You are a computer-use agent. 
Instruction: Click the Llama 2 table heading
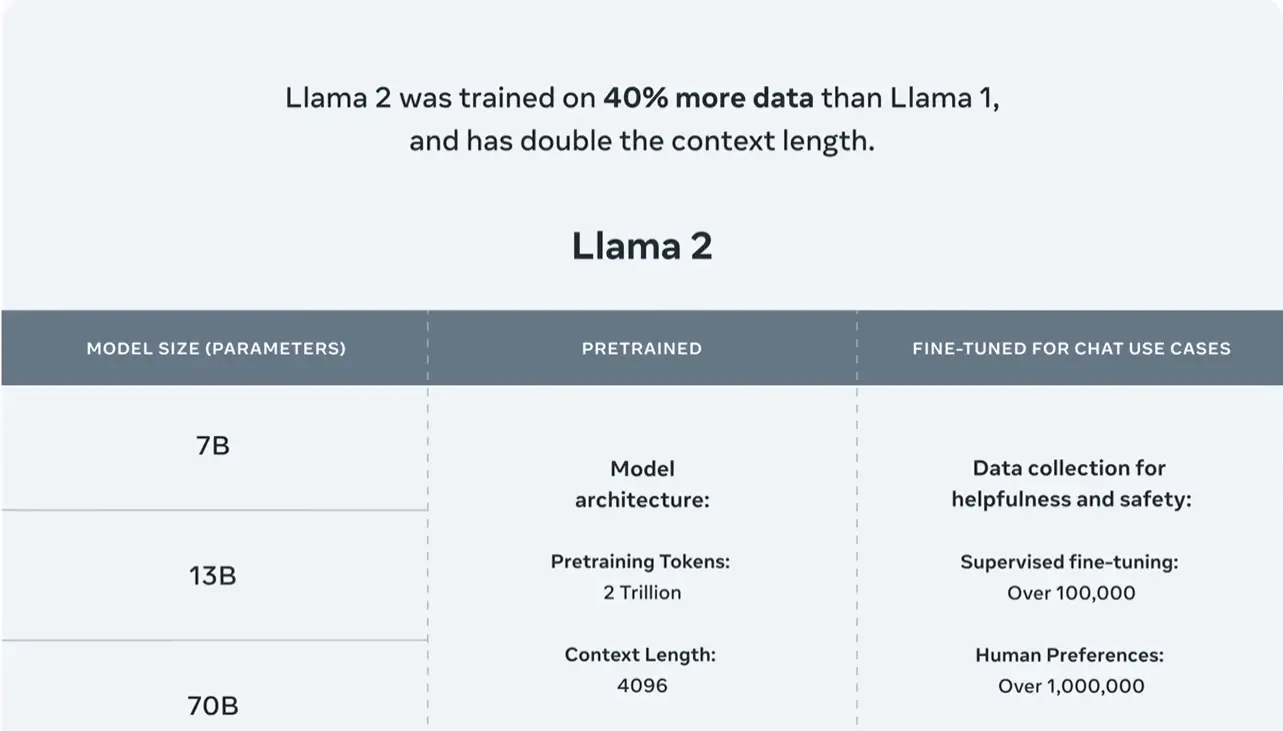[642, 246]
